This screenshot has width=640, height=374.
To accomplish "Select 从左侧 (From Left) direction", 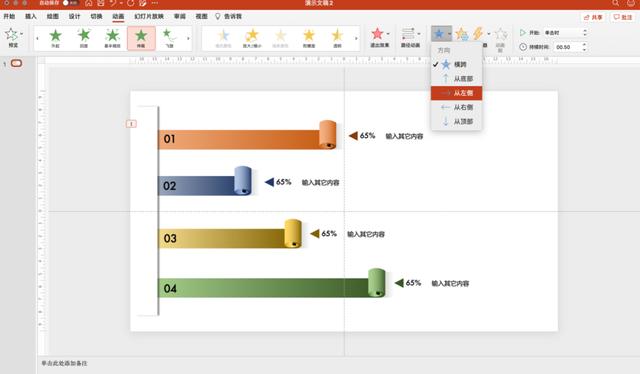I will point(456,93).
